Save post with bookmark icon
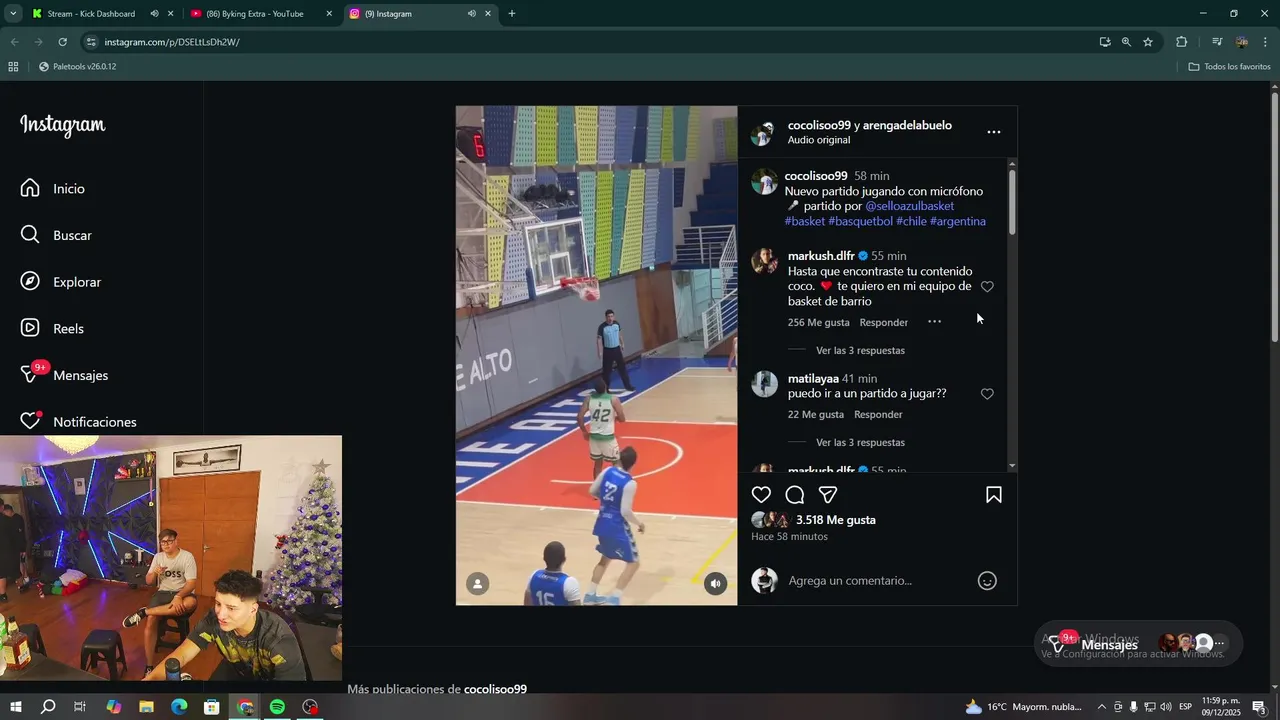The width and height of the screenshot is (1280, 720). (x=994, y=495)
